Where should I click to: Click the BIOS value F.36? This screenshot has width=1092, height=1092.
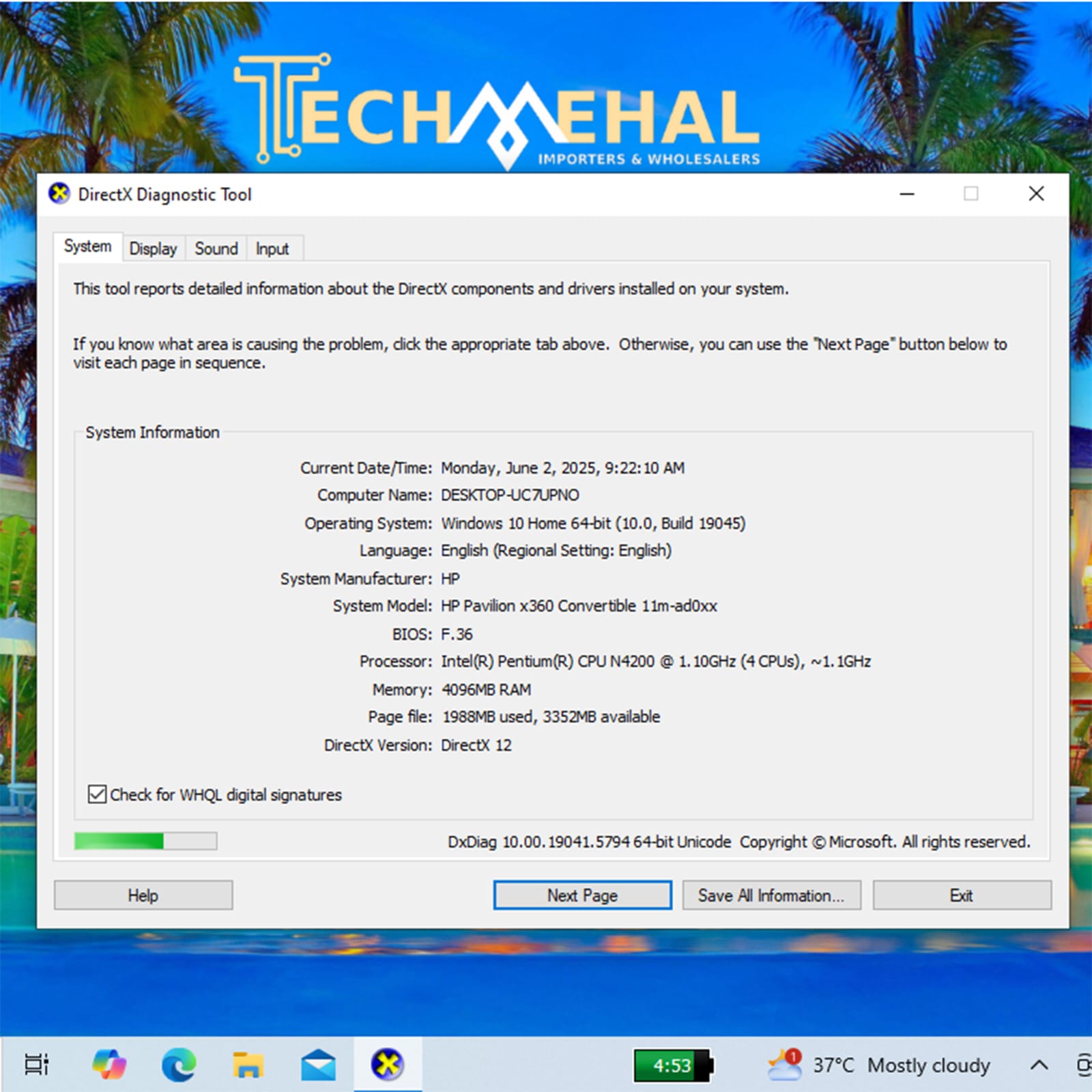click(457, 634)
